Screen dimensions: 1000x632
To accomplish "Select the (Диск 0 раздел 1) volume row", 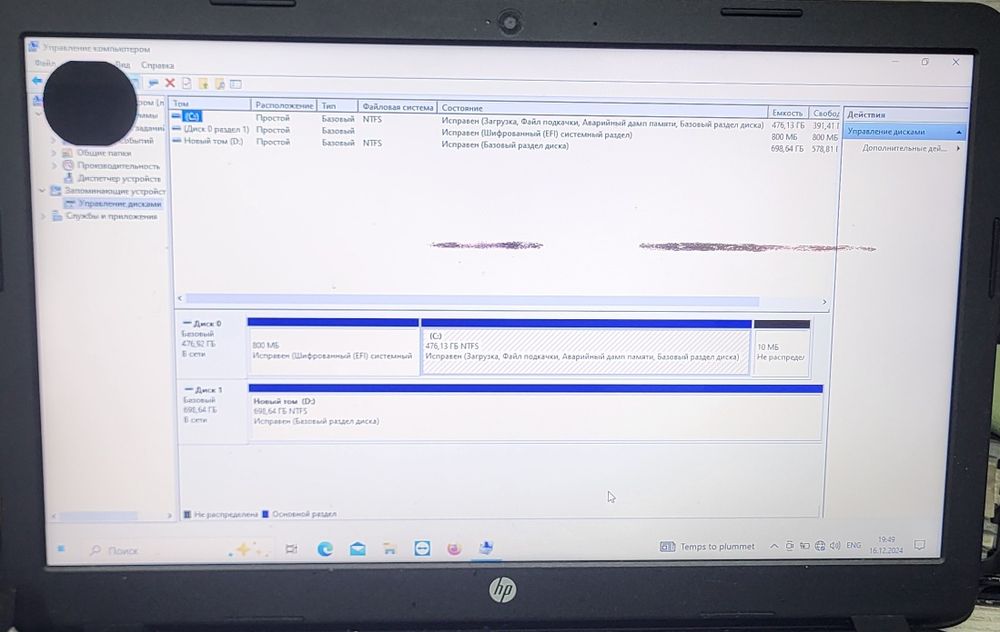I will point(504,133).
